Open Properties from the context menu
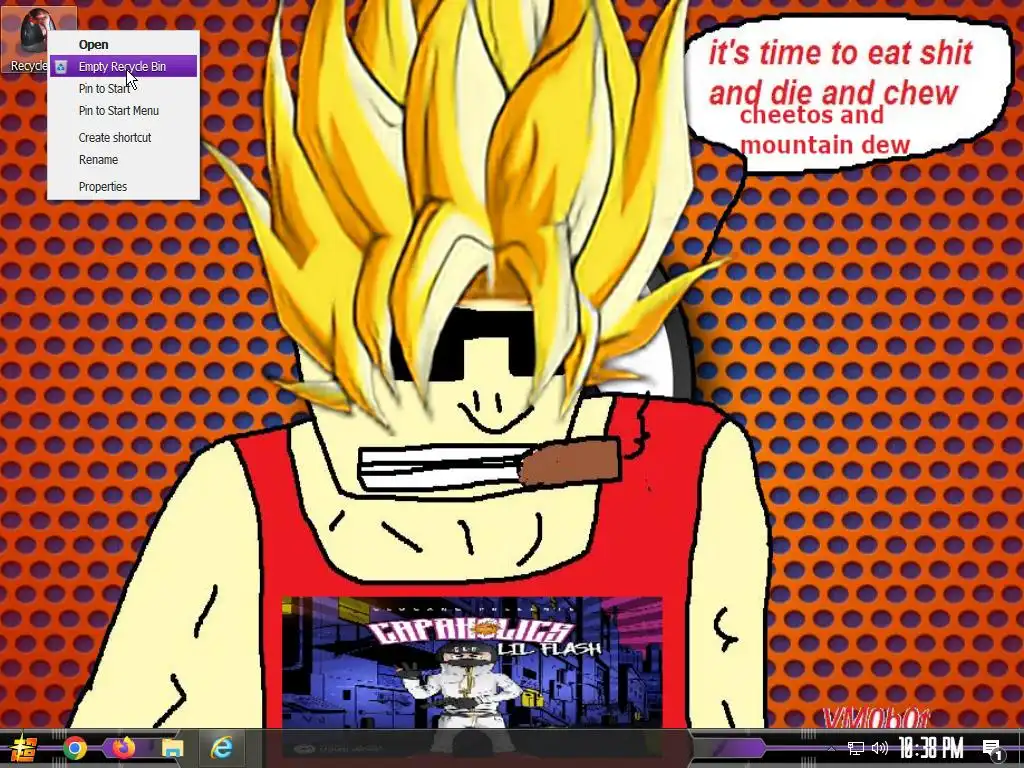The image size is (1024, 768). (123, 186)
